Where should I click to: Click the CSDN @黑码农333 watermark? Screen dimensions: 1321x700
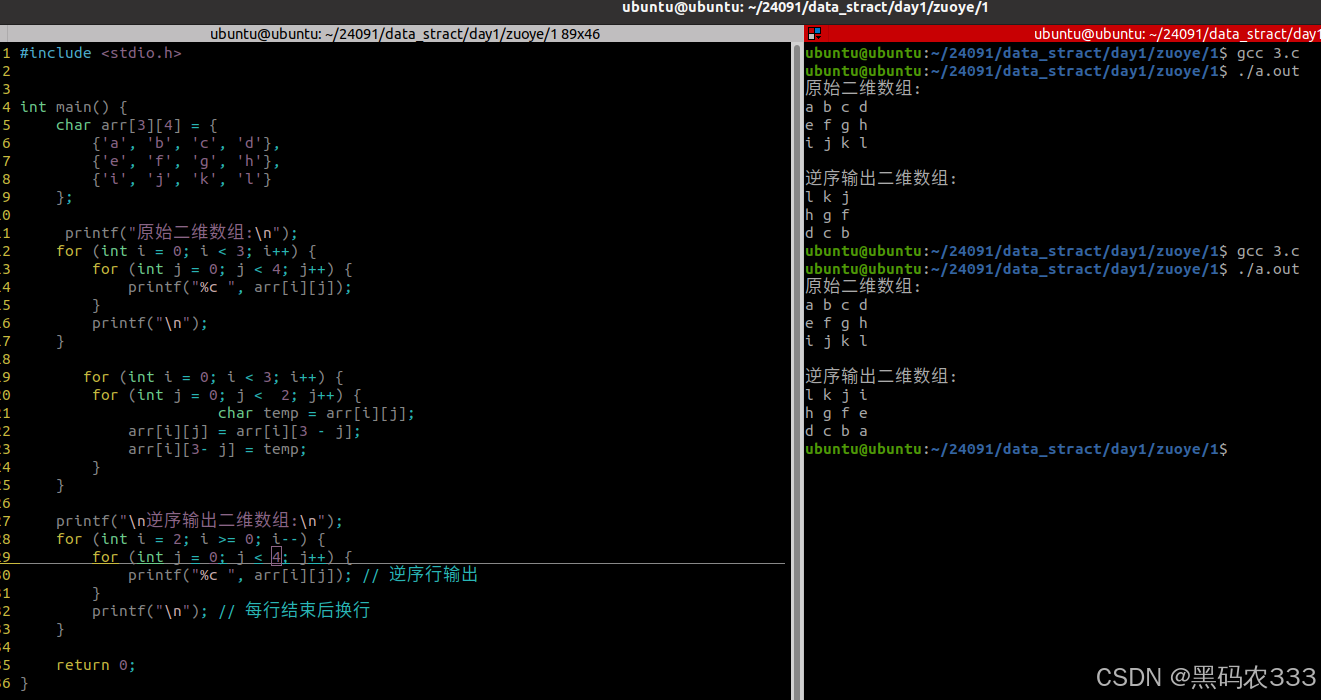(1200, 677)
